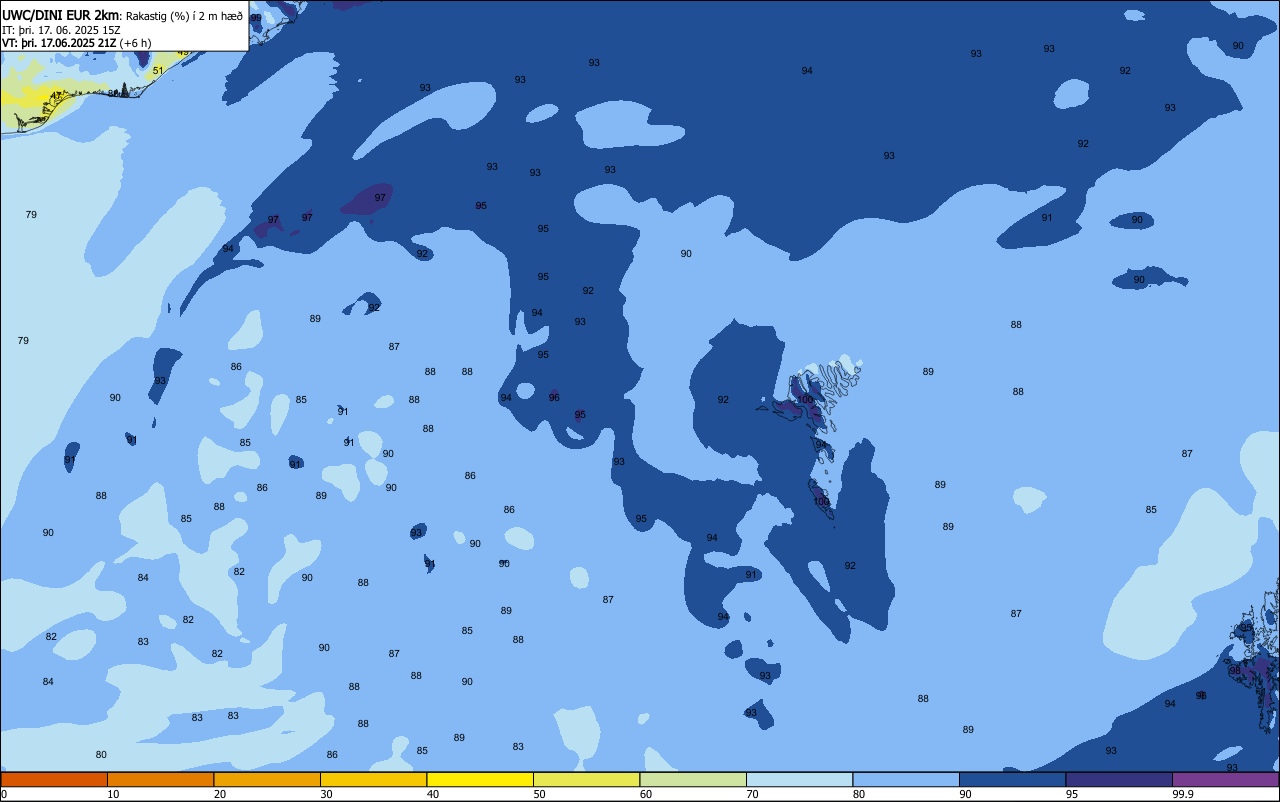Click the '50' legend scale label
The height and width of the screenshot is (802, 1280).
(539, 794)
